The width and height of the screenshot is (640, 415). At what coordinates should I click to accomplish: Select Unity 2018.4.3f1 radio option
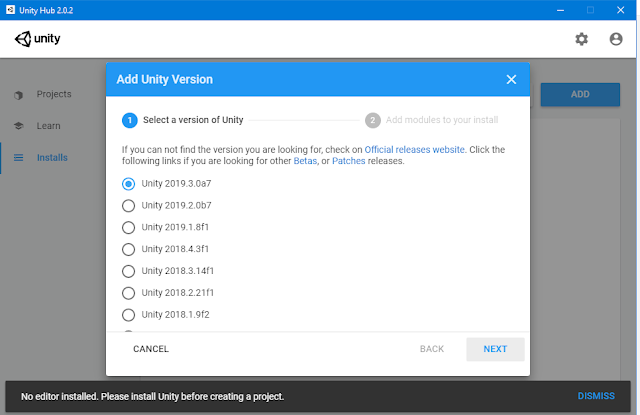tap(128, 249)
